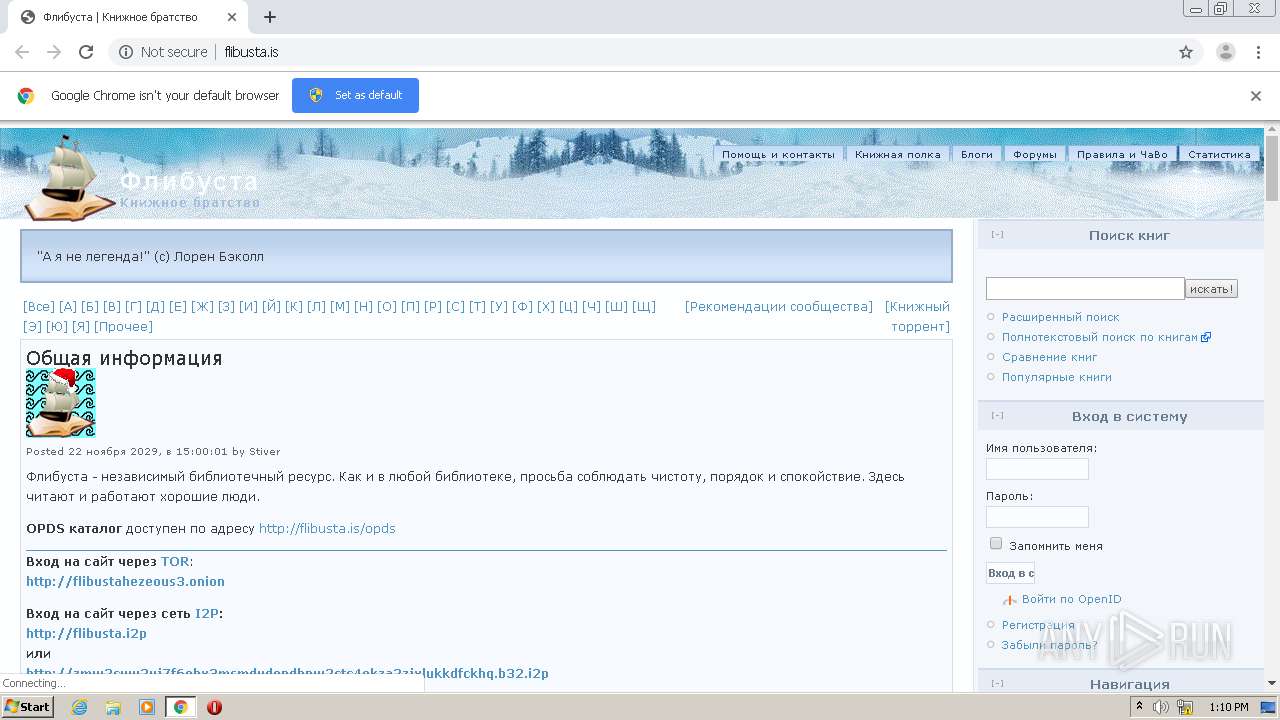Open the TOR link

[x=175, y=561]
